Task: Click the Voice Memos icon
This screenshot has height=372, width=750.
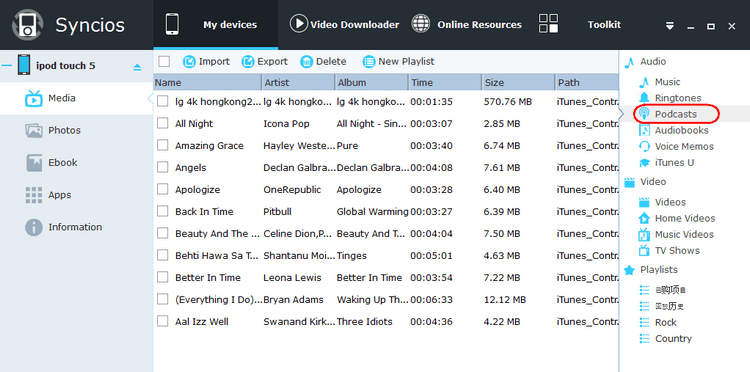Action: tap(644, 146)
